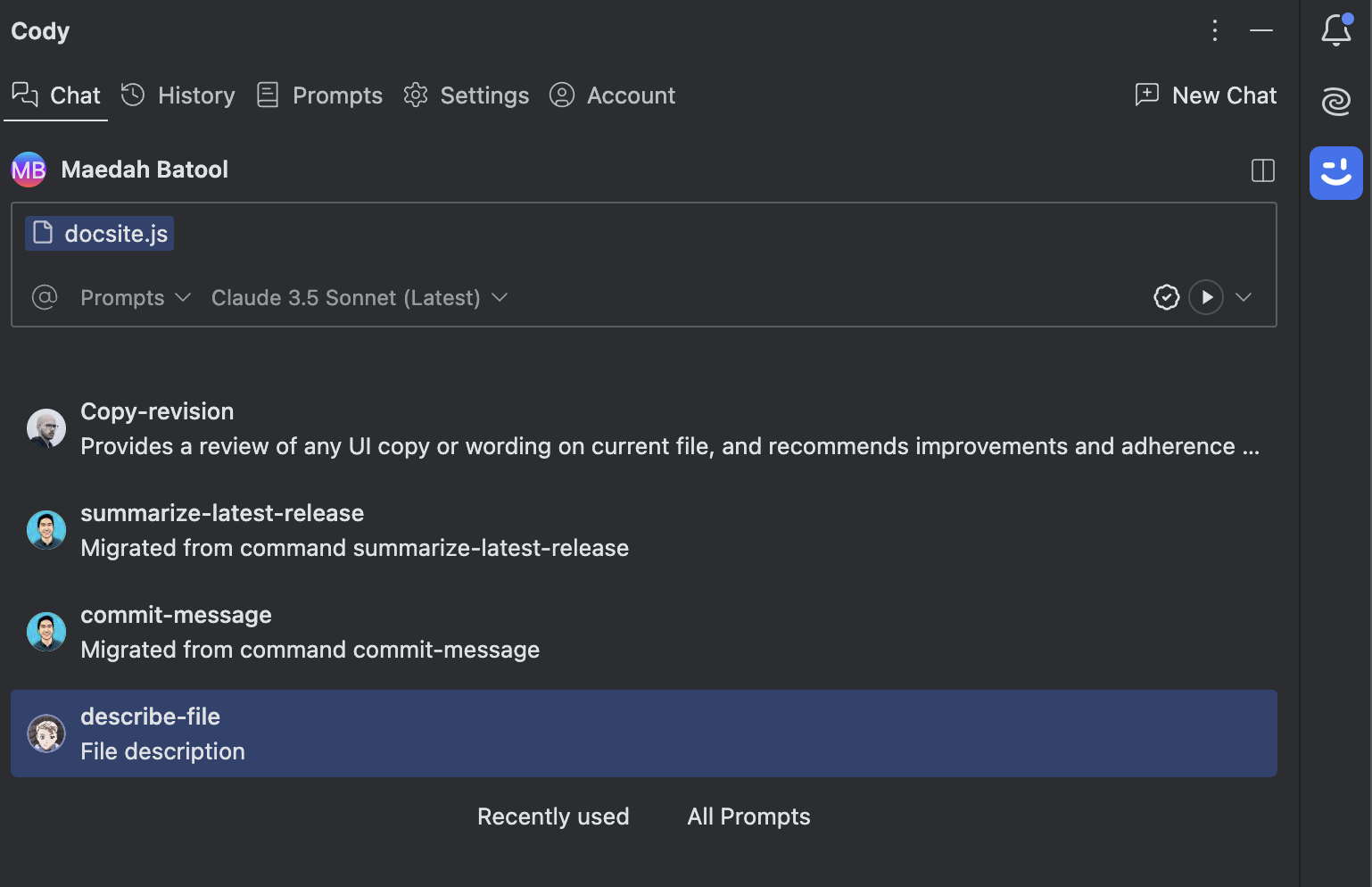Click the chat input field area

644,264
